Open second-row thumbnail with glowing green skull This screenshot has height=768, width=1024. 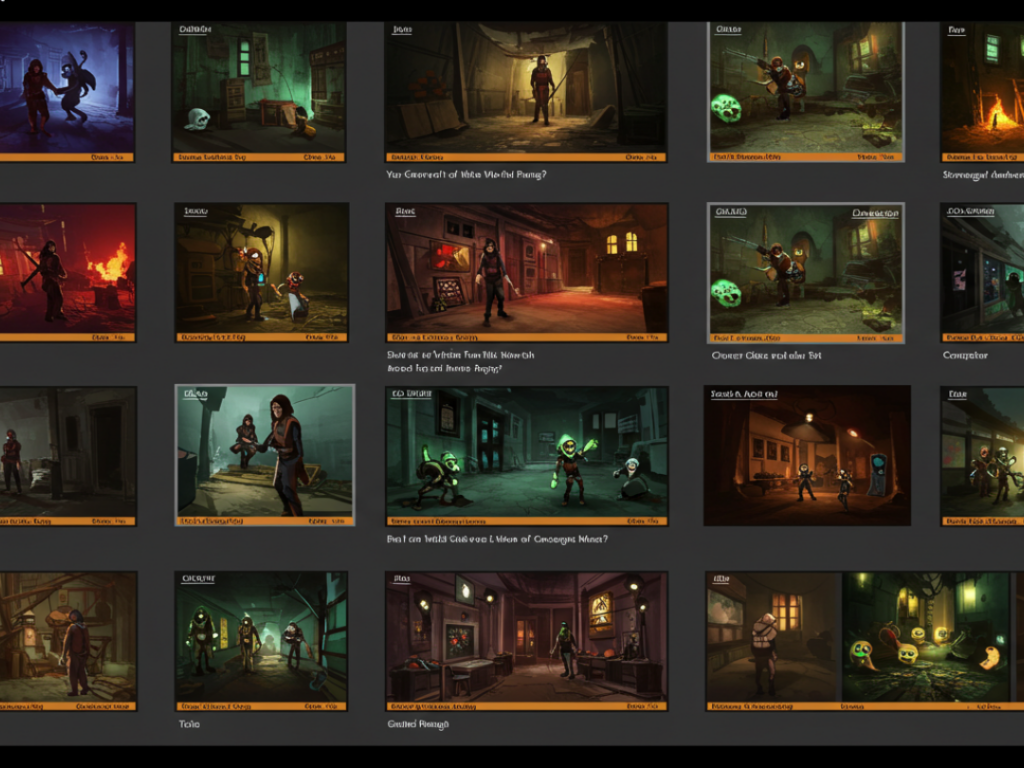(806, 272)
